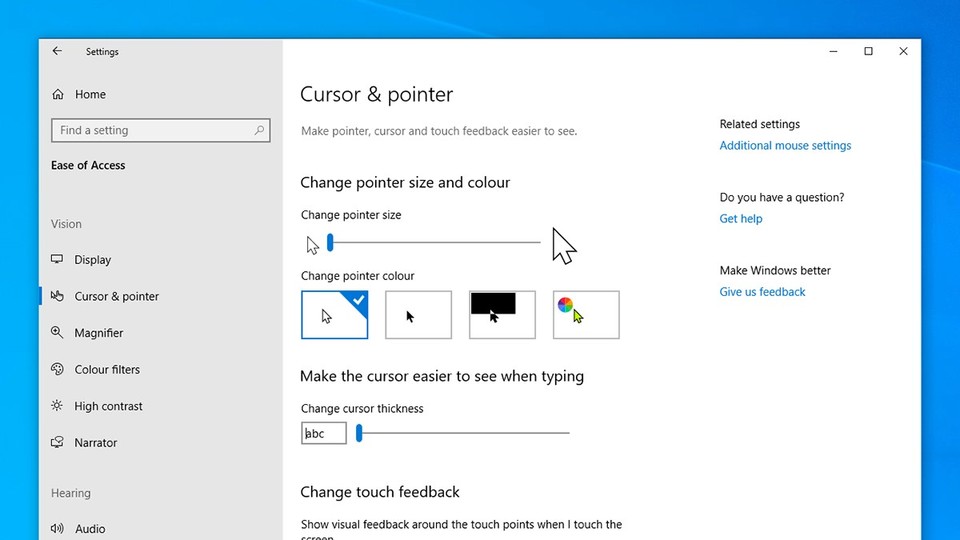
Task: Click the Change touch feedback heading
Action: click(380, 492)
